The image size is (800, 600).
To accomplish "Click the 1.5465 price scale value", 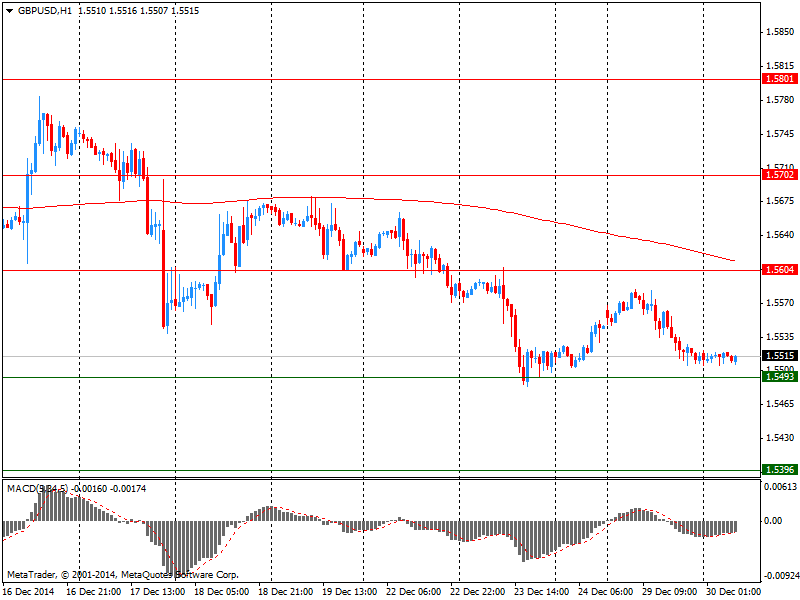I will tap(780, 404).
